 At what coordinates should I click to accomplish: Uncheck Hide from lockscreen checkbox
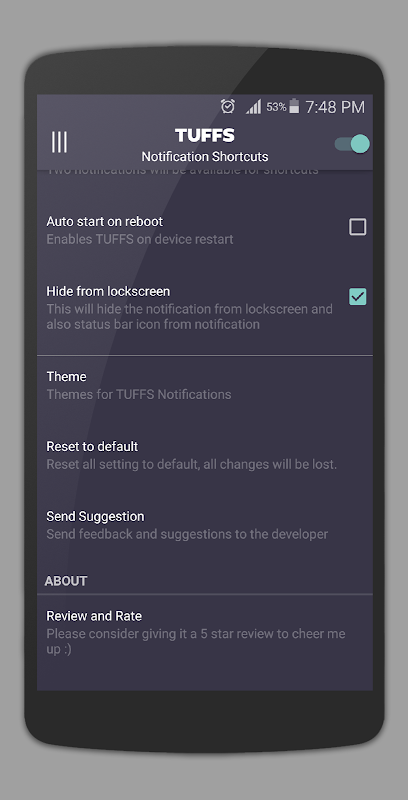pos(358,296)
